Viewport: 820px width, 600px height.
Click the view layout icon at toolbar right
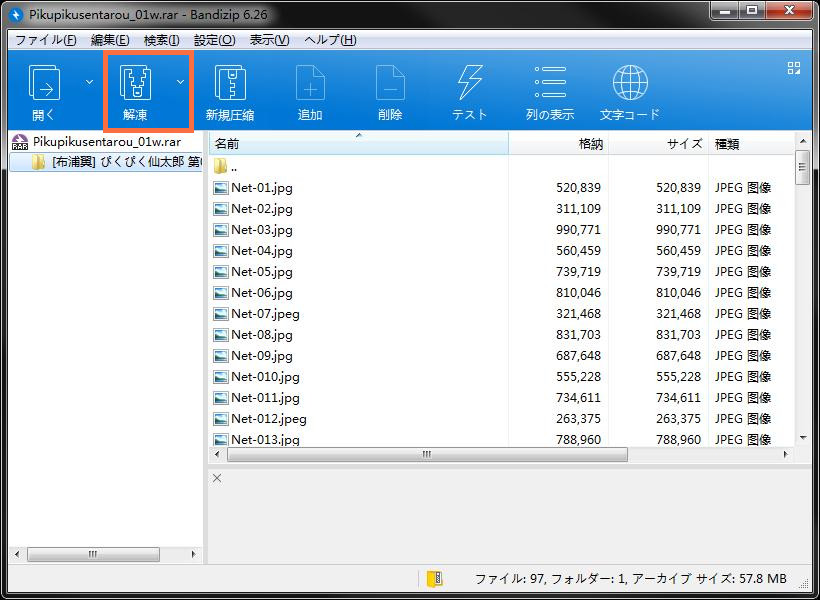point(794,68)
